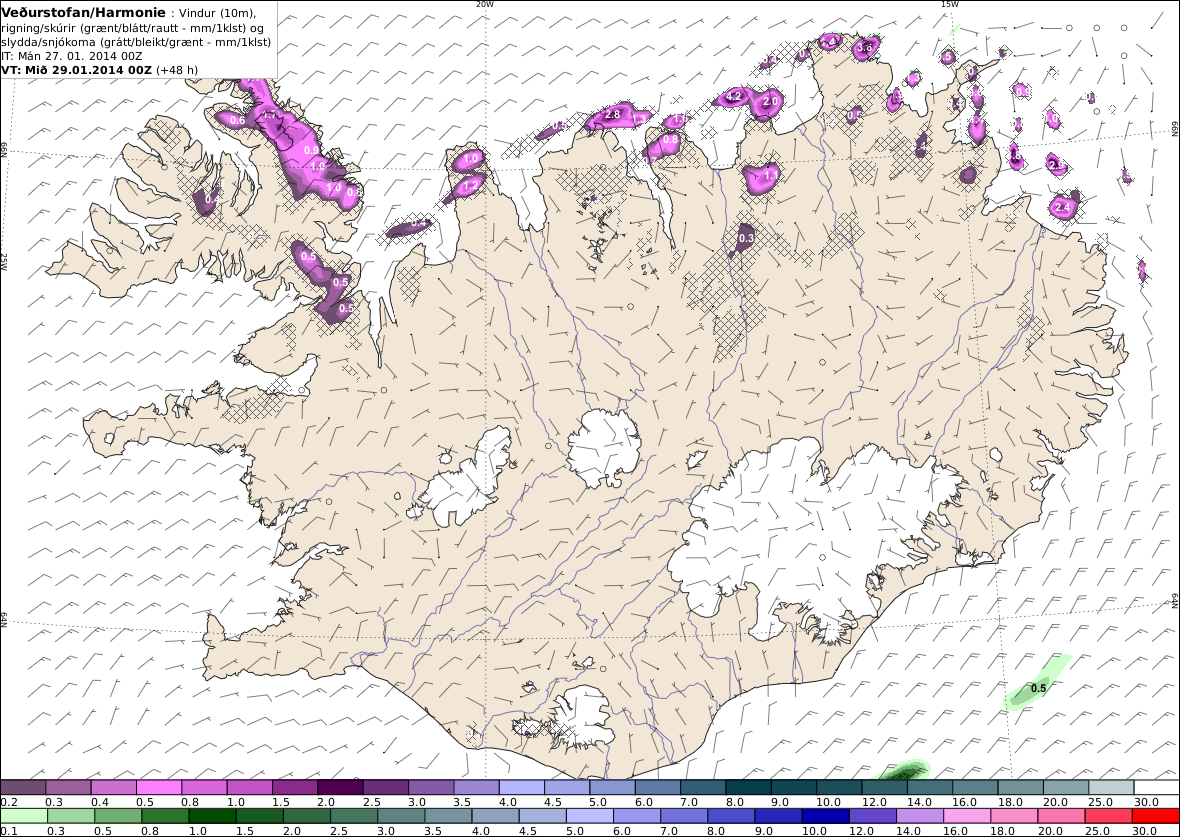
Task: Click the '2.4' snowfall value off east coast
Action: click(x=1063, y=207)
